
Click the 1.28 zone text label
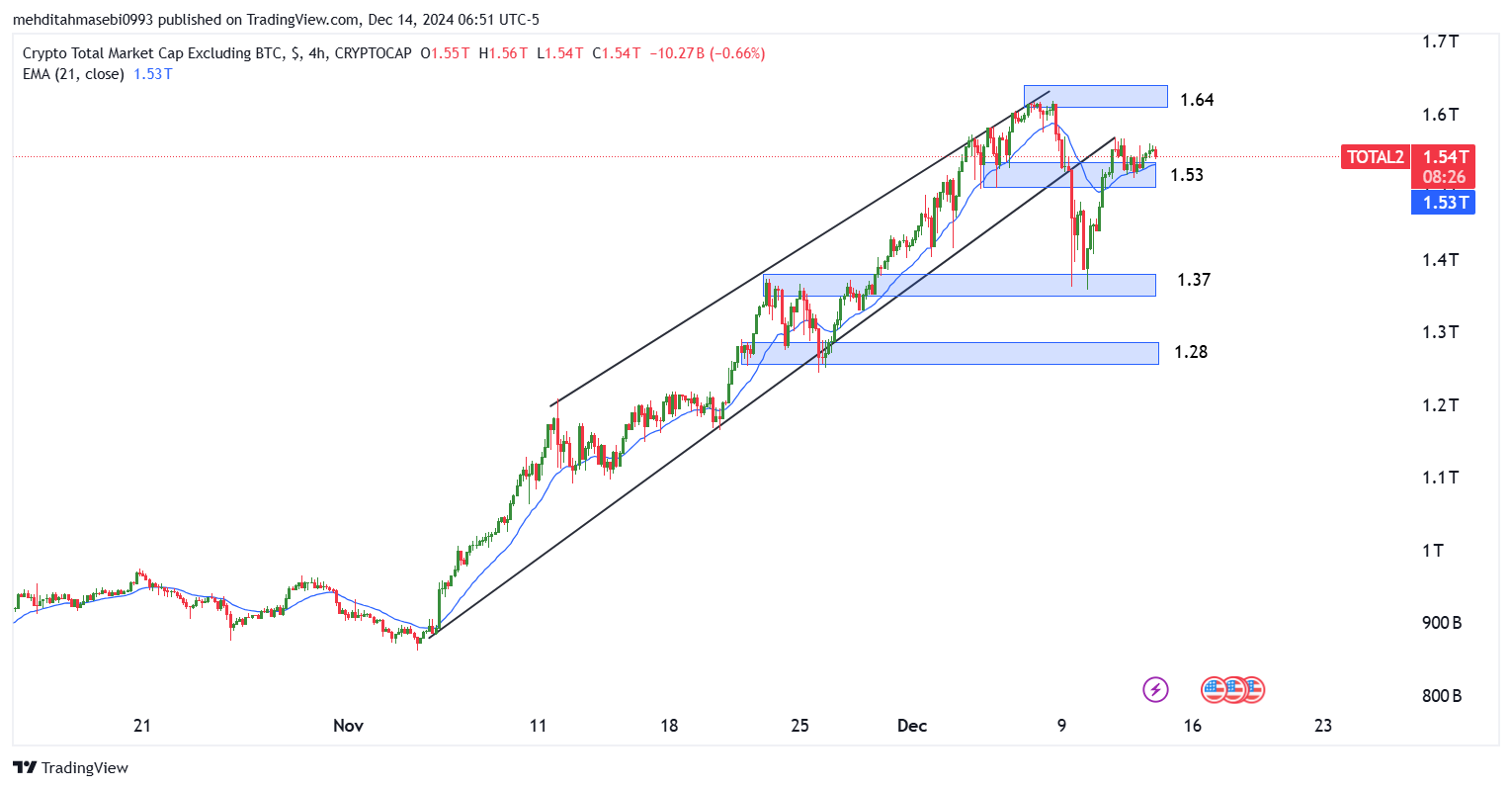pyautogui.click(x=1191, y=352)
